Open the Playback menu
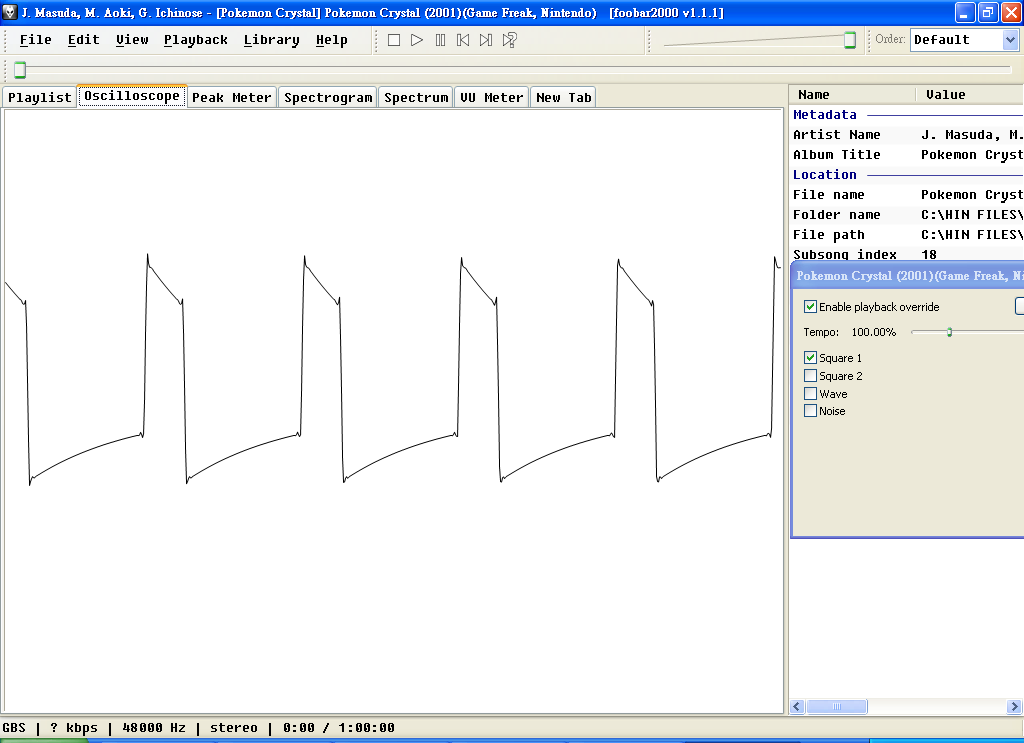 196,40
